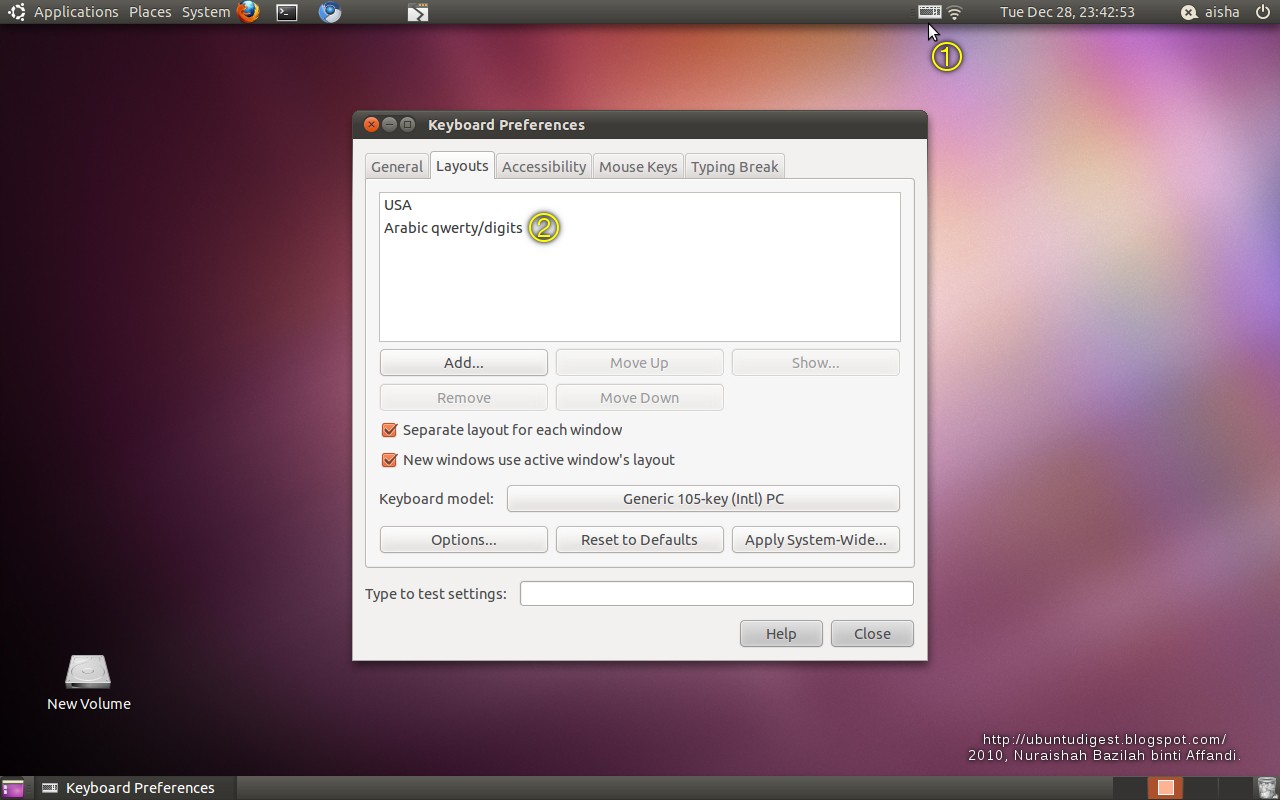The width and height of the screenshot is (1280, 800).
Task: Switch to the Typing Break tab
Action: pos(734,166)
